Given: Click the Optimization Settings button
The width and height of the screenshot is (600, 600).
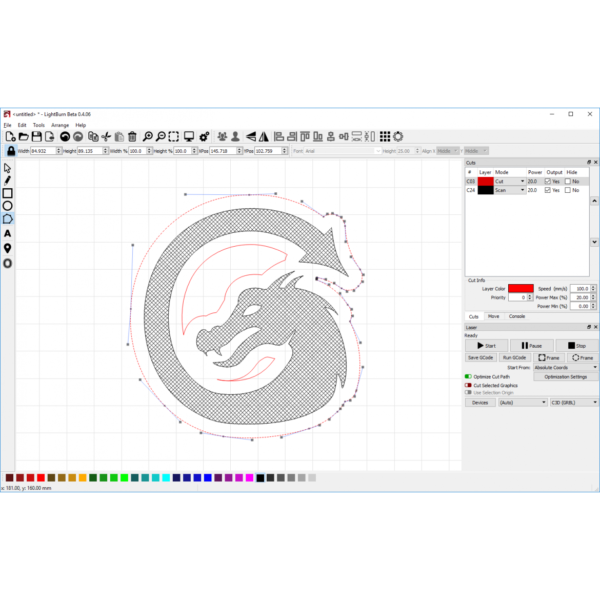Looking at the screenshot, I should coord(565,377).
